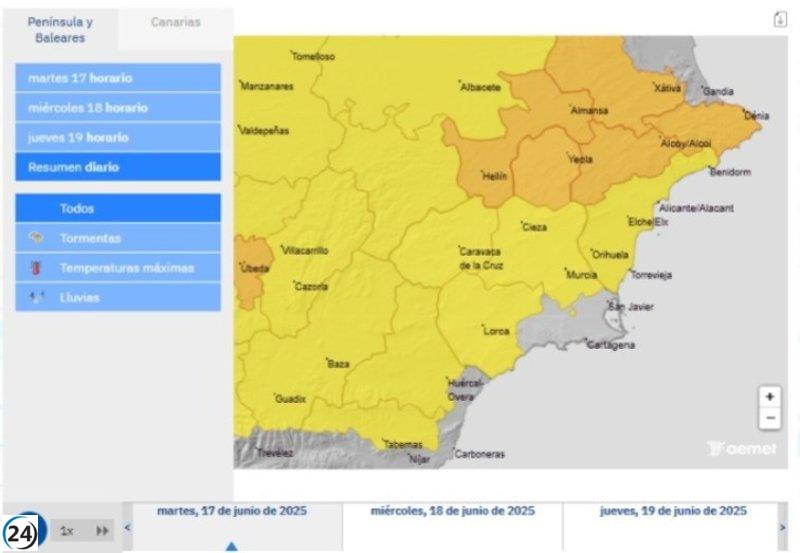This screenshot has height=553, width=800.
Task: Change the 1x playback speed
Action: tap(66, 531)
